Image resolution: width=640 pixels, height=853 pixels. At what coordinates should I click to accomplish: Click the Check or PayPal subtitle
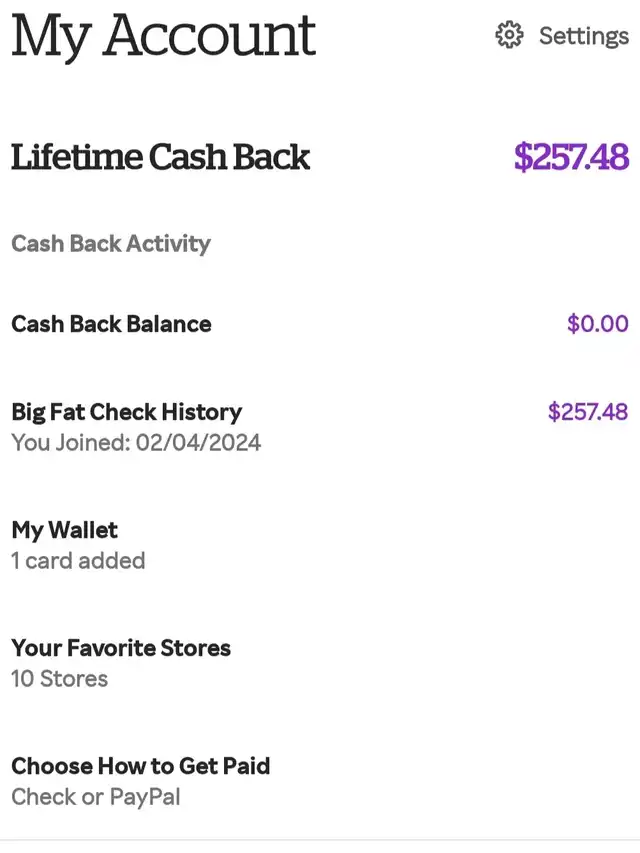coord(95,796)
